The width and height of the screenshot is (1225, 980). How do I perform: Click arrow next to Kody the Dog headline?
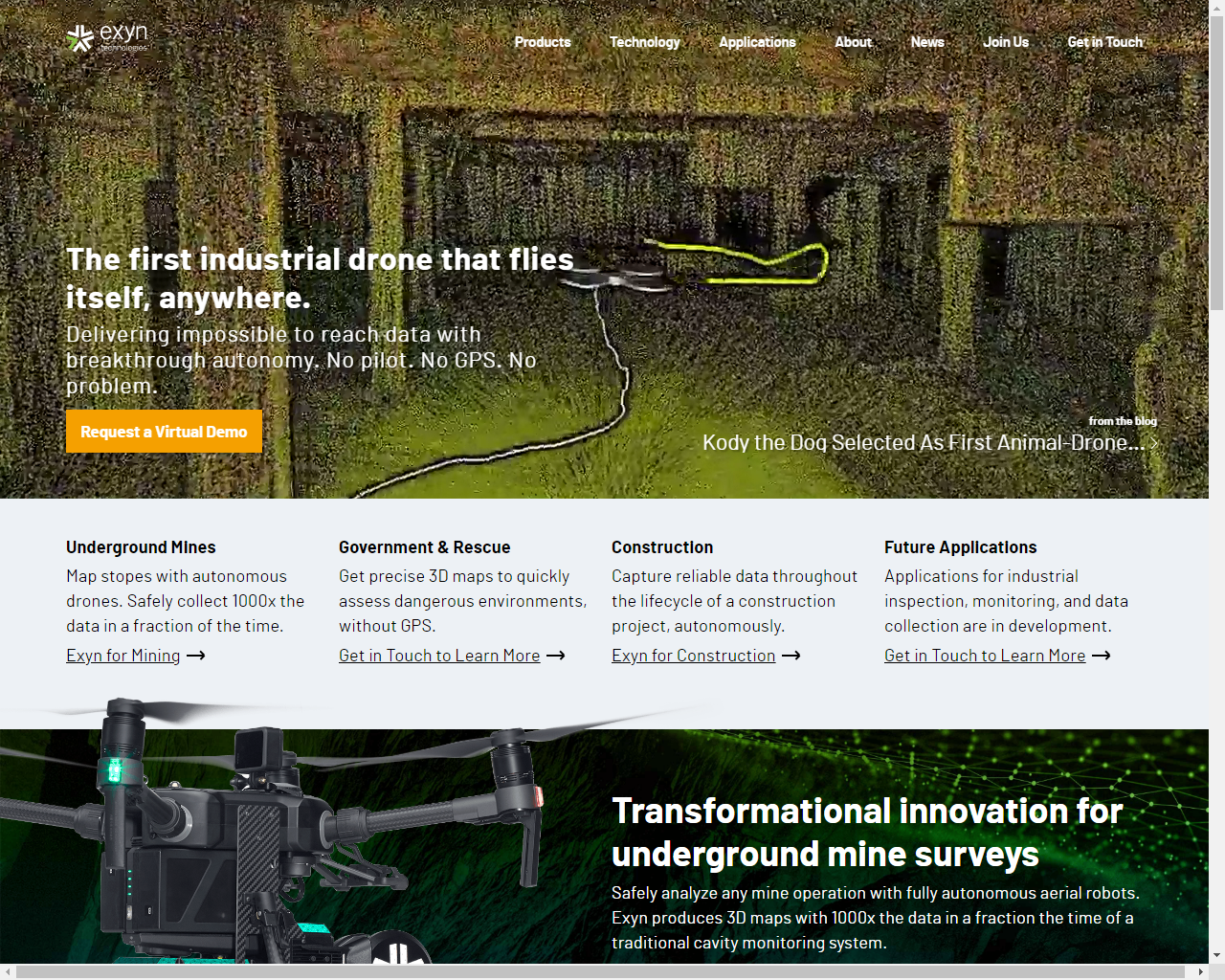pos(1154,443)
